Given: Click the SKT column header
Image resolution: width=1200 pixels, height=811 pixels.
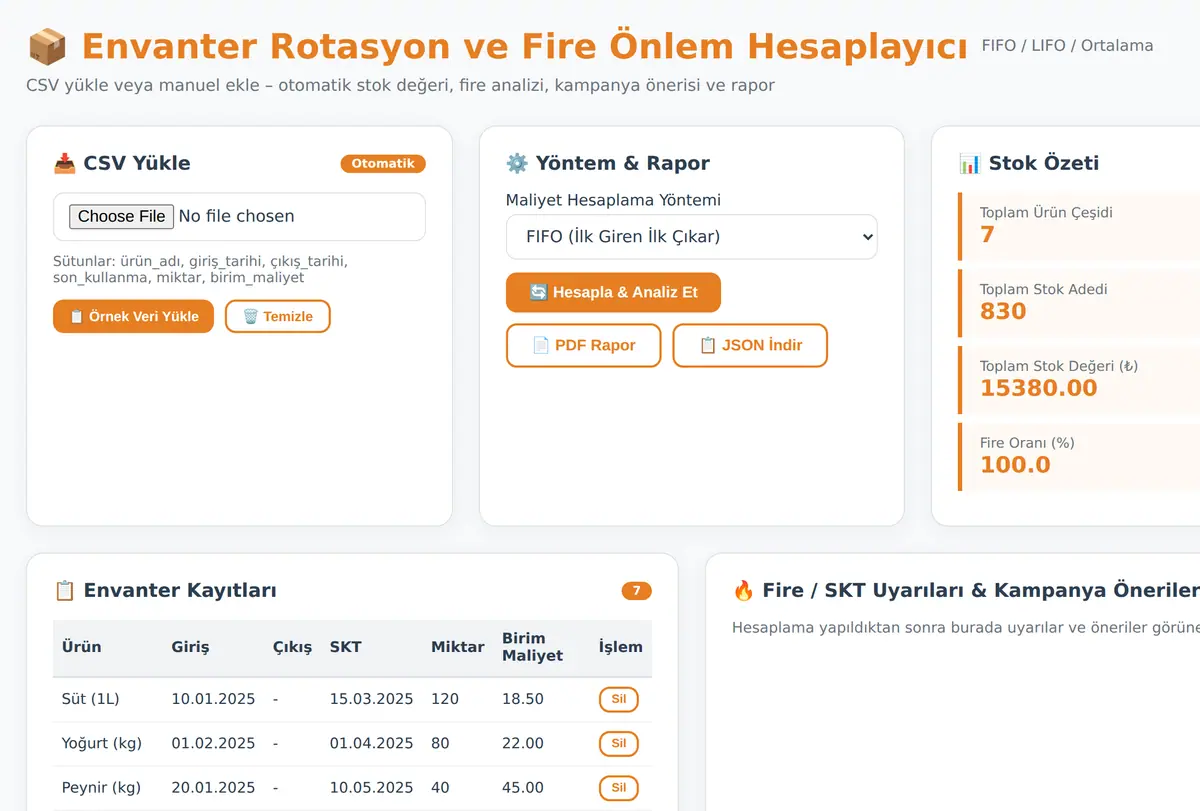Looking at the screenshot, I should (x=345, y=647).
